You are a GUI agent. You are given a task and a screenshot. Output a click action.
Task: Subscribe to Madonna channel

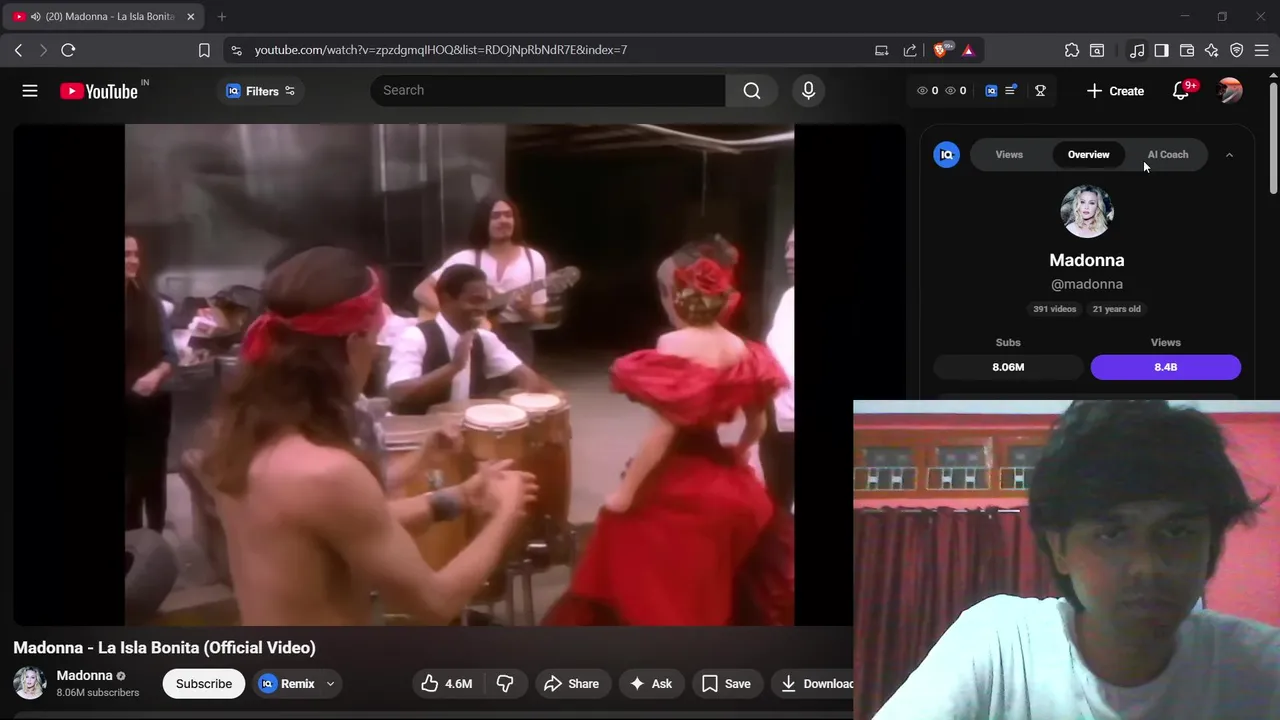(204, 684)
